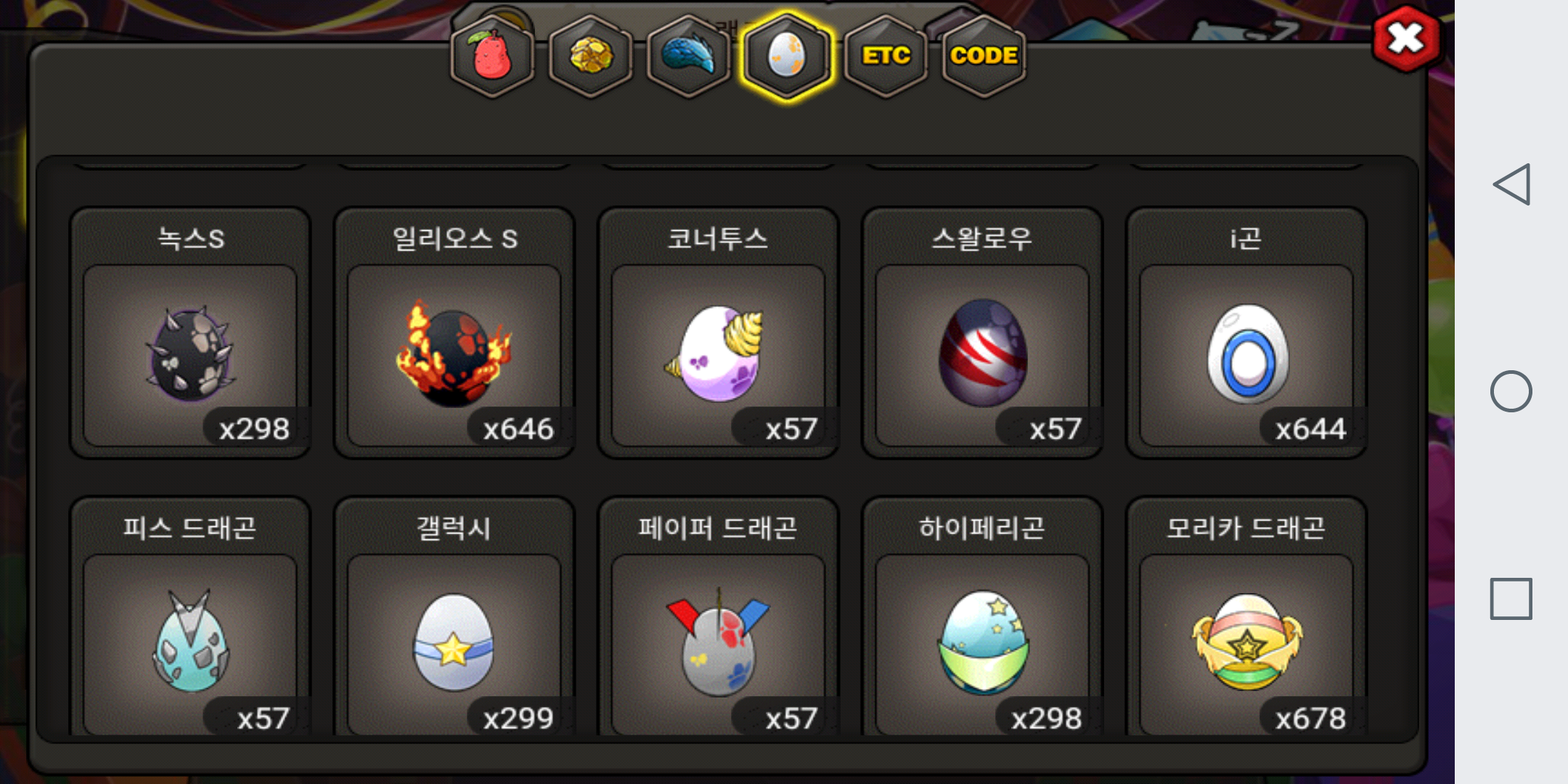The height and width of the screenshot is (784, 1568).
Task: Select the 녹스S spiked black egg
Action: coord(190,333)
